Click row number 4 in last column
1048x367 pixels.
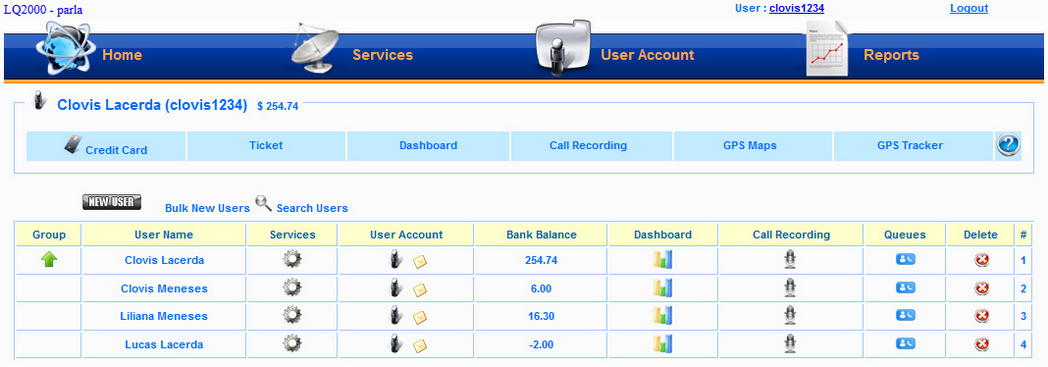click(1023, 345)
